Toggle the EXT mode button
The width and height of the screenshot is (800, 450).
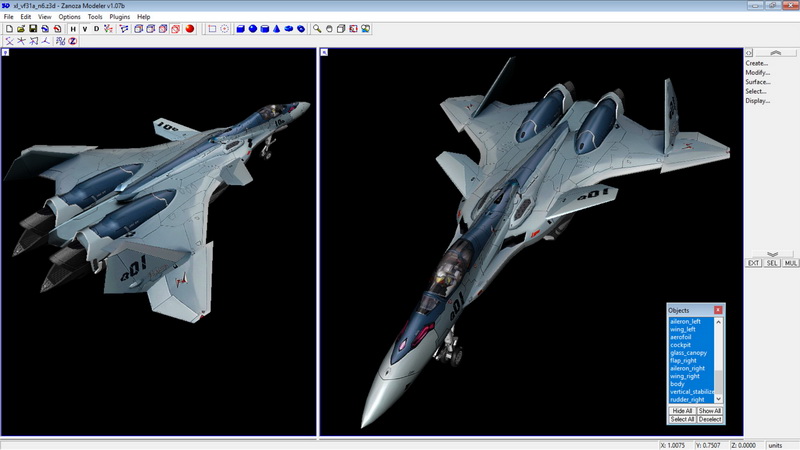tap(754, 263)
